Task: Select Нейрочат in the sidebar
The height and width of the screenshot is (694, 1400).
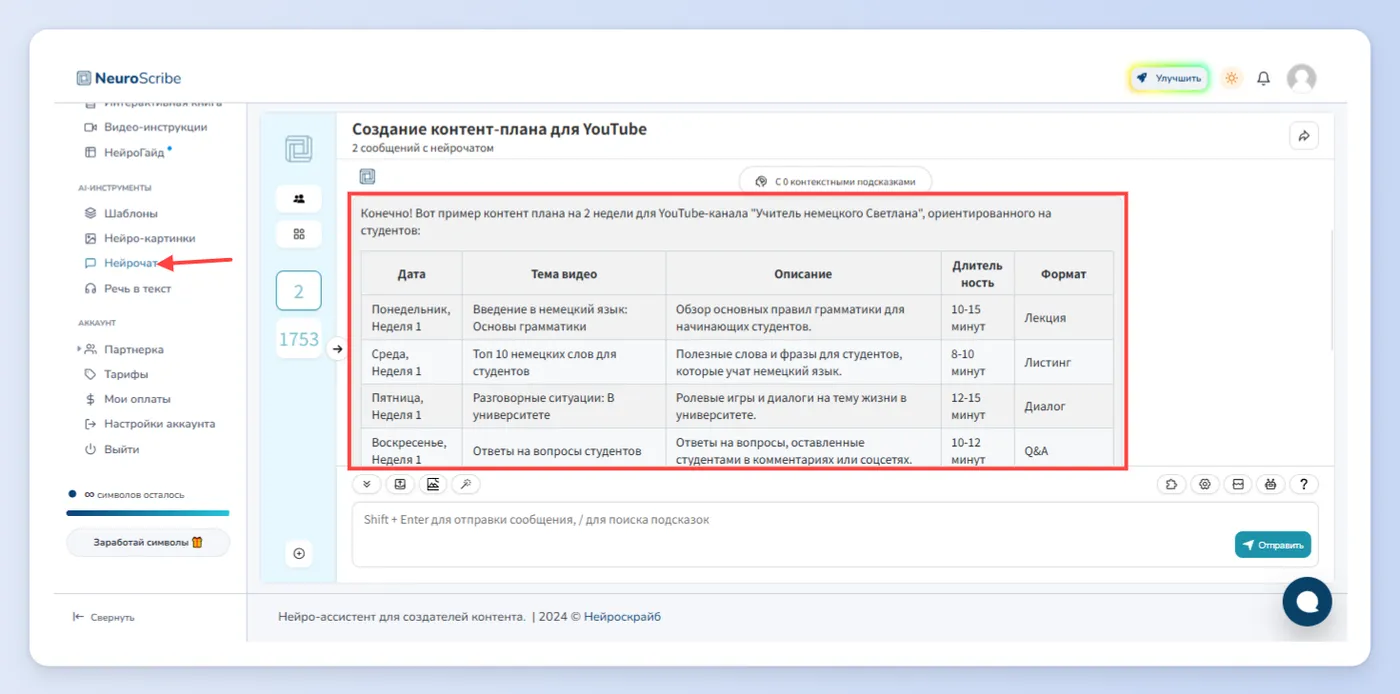Action: coord(122,263)
